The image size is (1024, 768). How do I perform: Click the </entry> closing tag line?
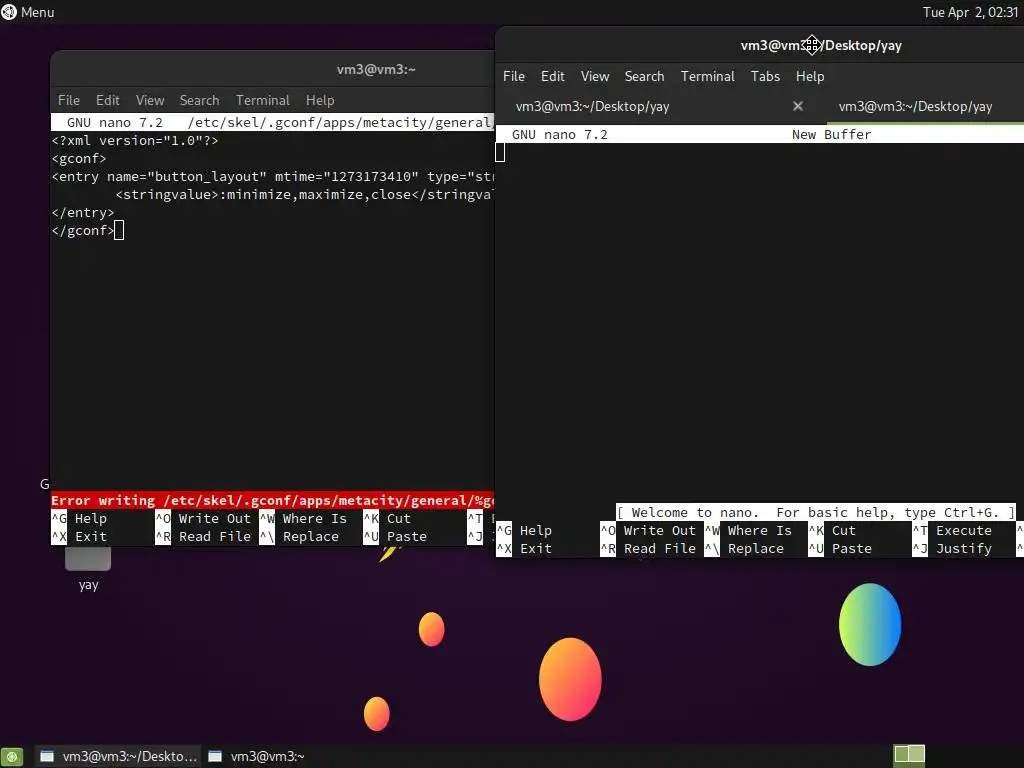(83, 213)
